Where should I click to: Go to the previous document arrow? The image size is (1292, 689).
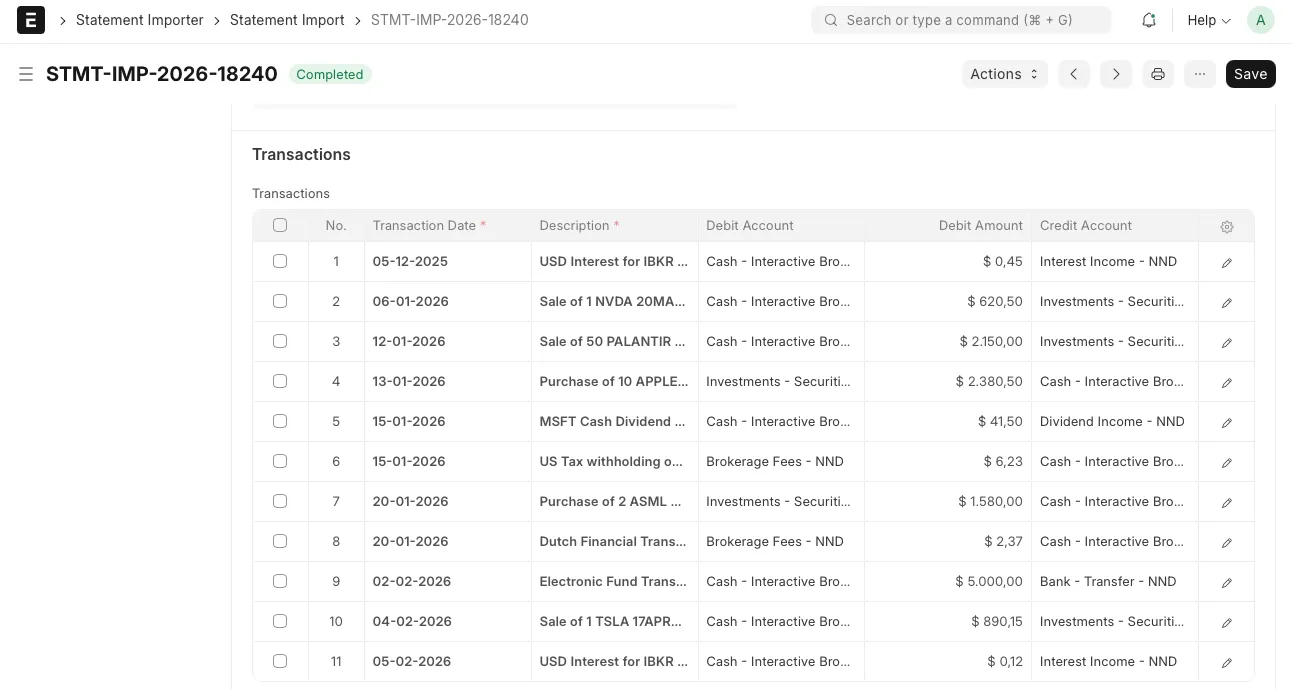coord(1073,74)
